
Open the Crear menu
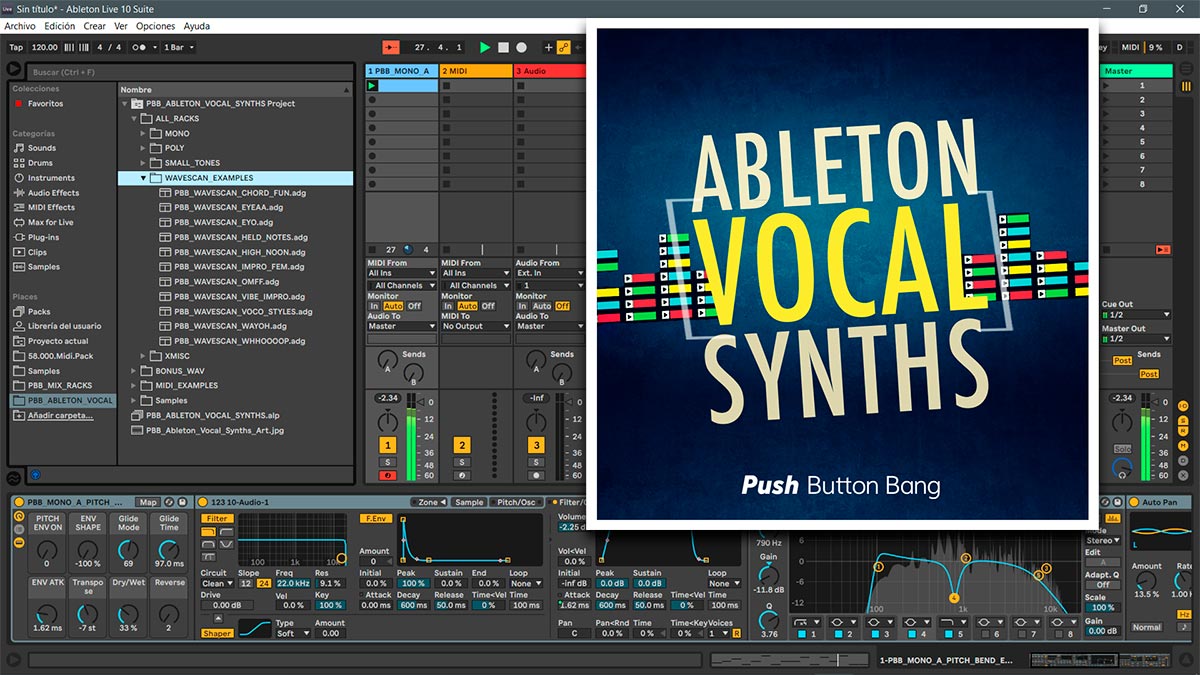tap(95, 26)
